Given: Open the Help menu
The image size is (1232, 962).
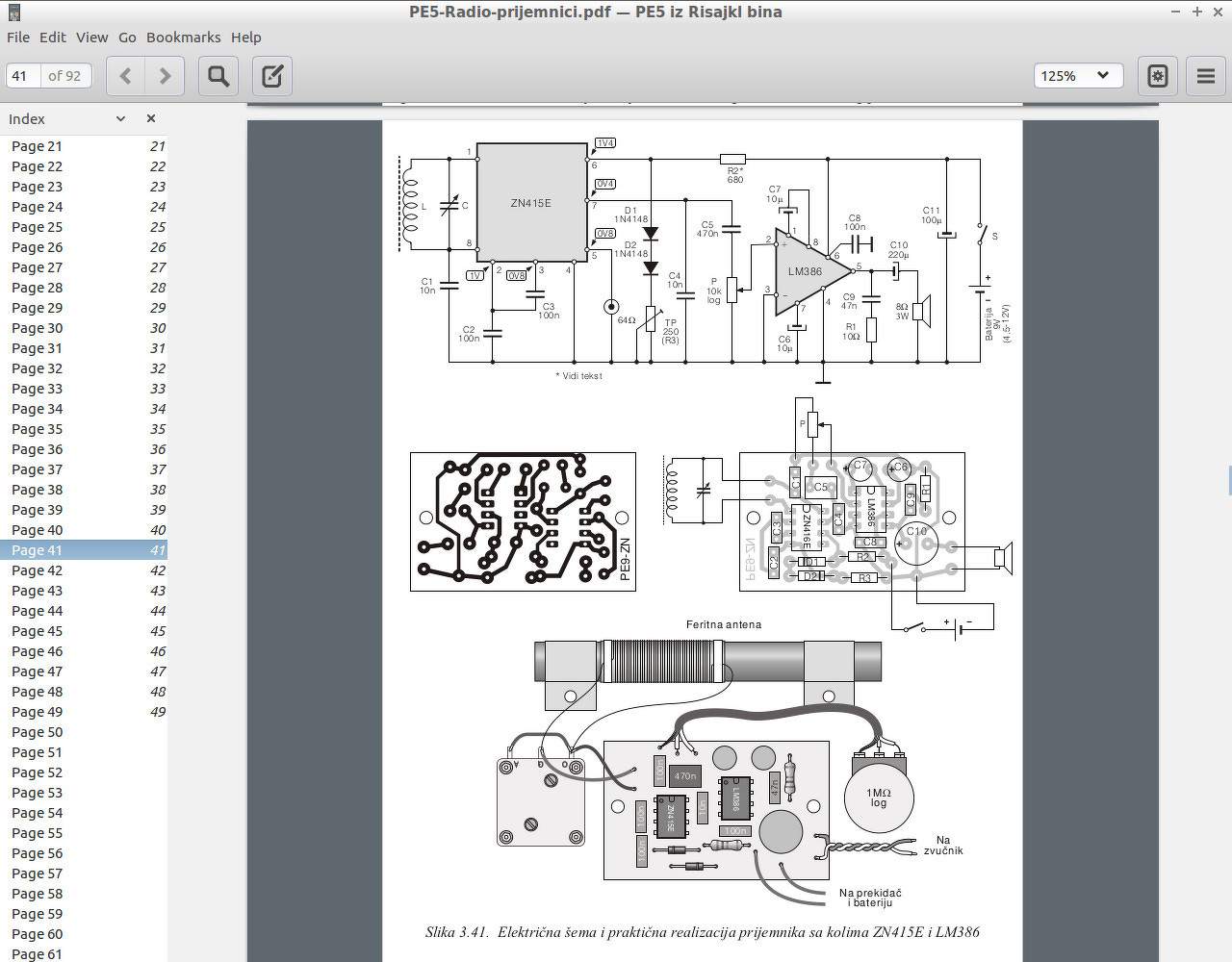Looking at the screenshot, I should [x=246, y=38].
